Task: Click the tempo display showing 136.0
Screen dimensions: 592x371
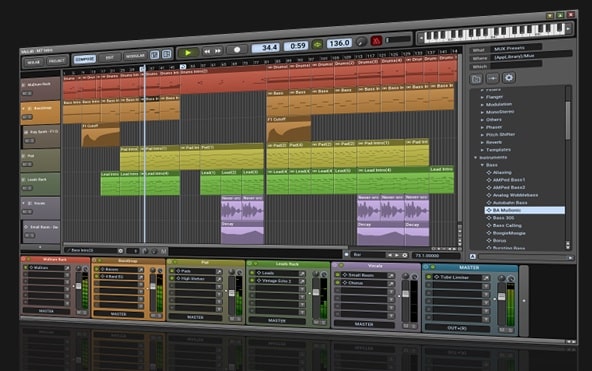Action: pyautogui.click(x=339, y=43)
